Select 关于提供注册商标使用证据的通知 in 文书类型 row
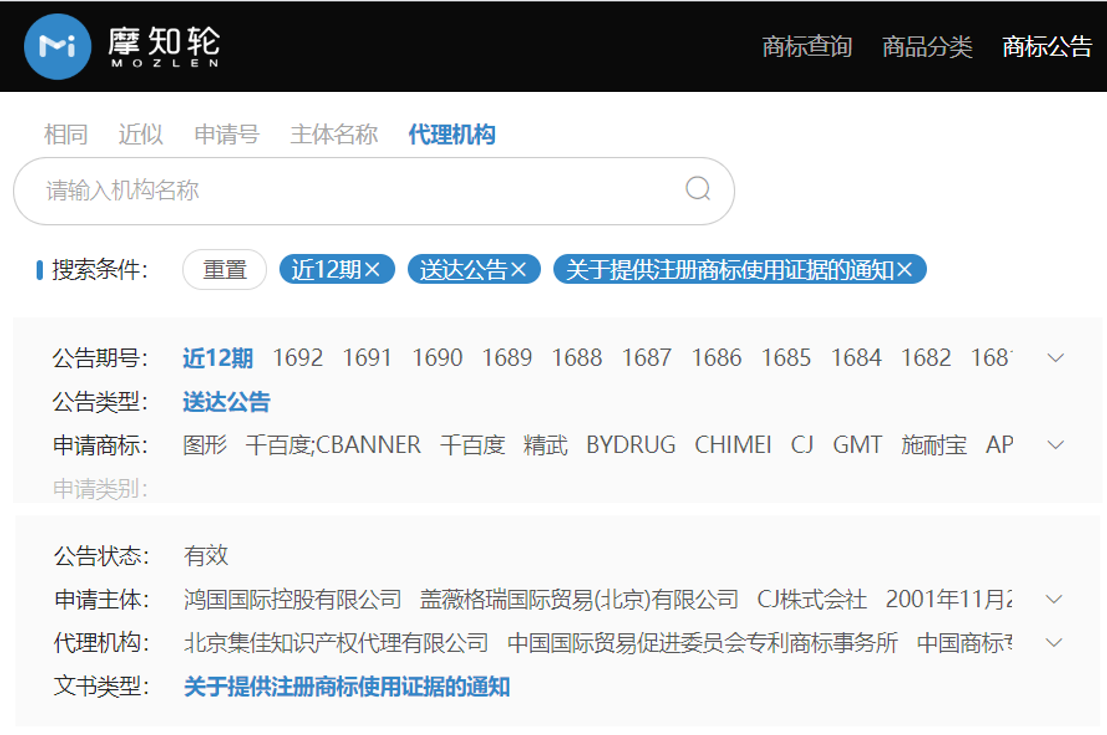The height and width of the screenshot is (735, 1107). [347, 686]
